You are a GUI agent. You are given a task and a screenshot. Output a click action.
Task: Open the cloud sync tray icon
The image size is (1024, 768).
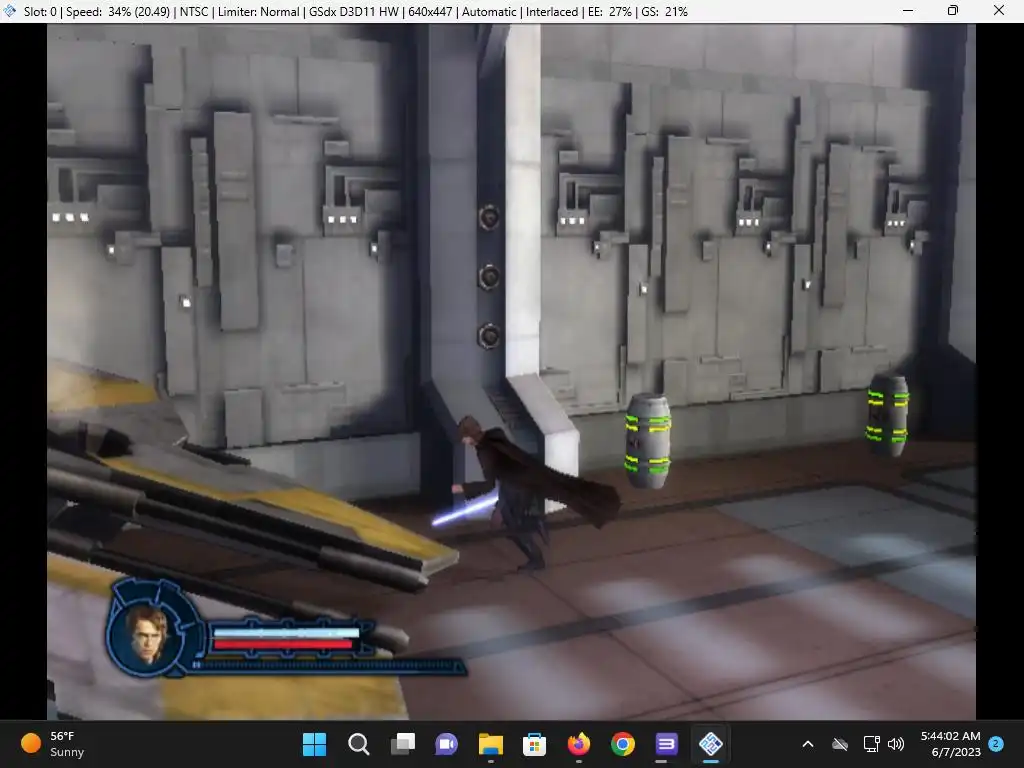pyautogui.click(x=840, y=744)
